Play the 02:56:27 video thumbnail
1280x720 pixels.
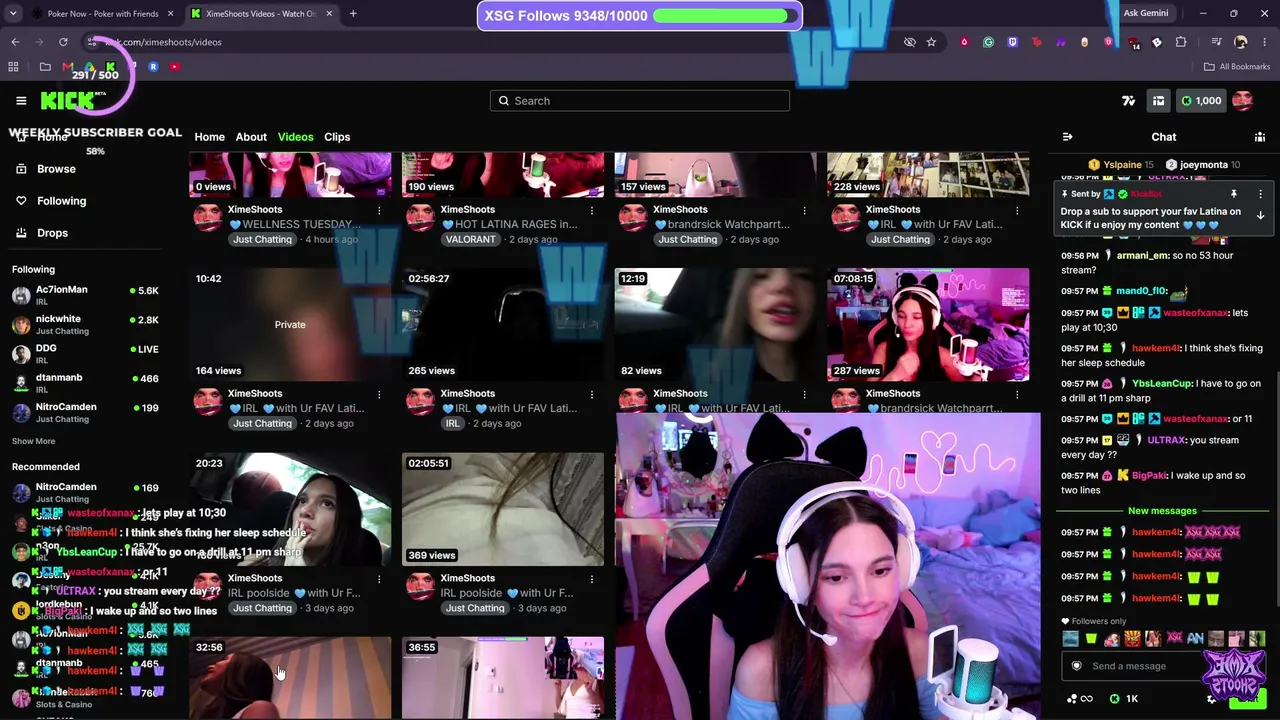click(x=503, y=325)
